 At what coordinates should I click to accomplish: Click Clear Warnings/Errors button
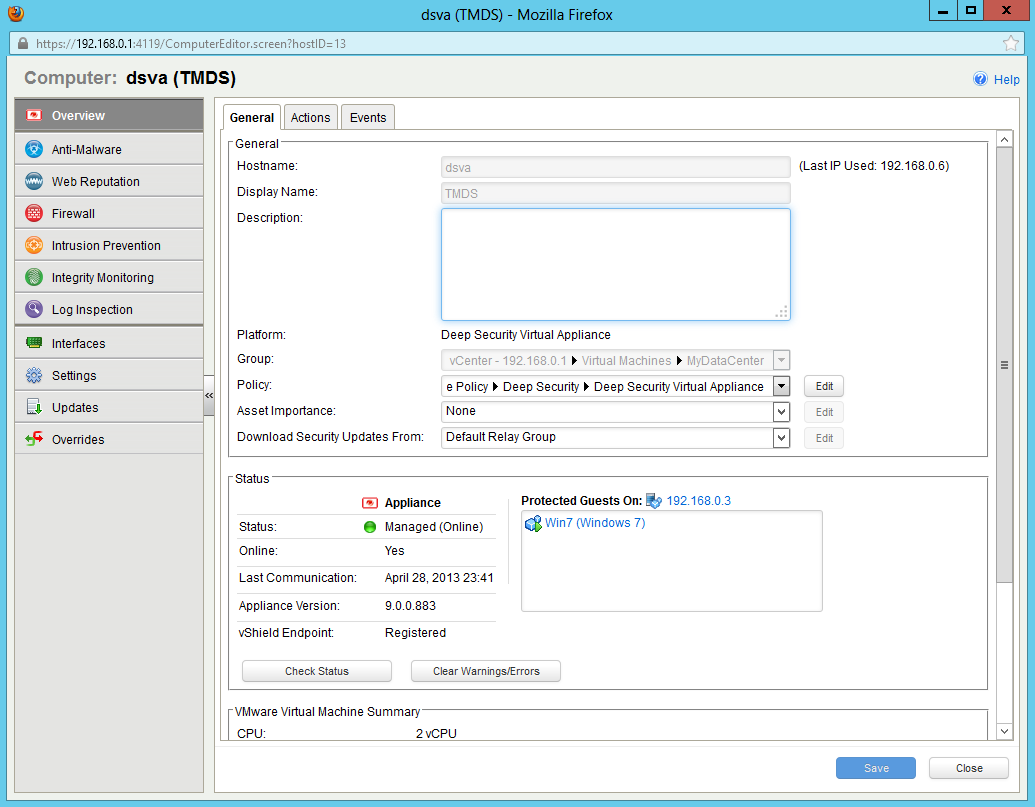pyautogui.click(x=486, y=671)
